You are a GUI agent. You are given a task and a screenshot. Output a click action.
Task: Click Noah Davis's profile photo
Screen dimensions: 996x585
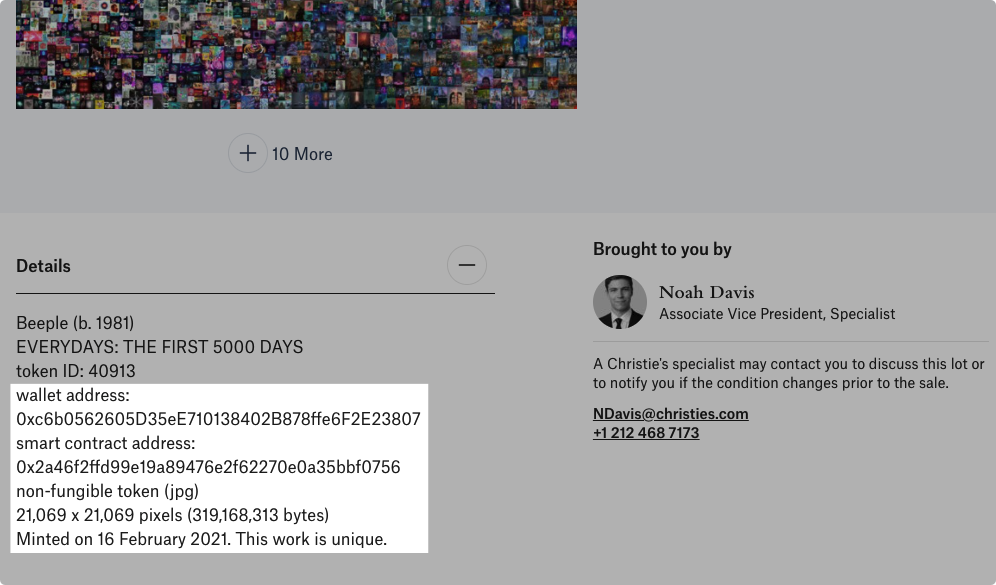(620, 302)
